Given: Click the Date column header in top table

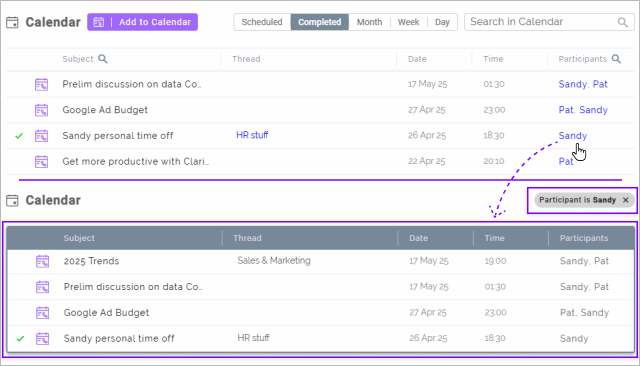Looking at the screenshot, I should [417, 59].
